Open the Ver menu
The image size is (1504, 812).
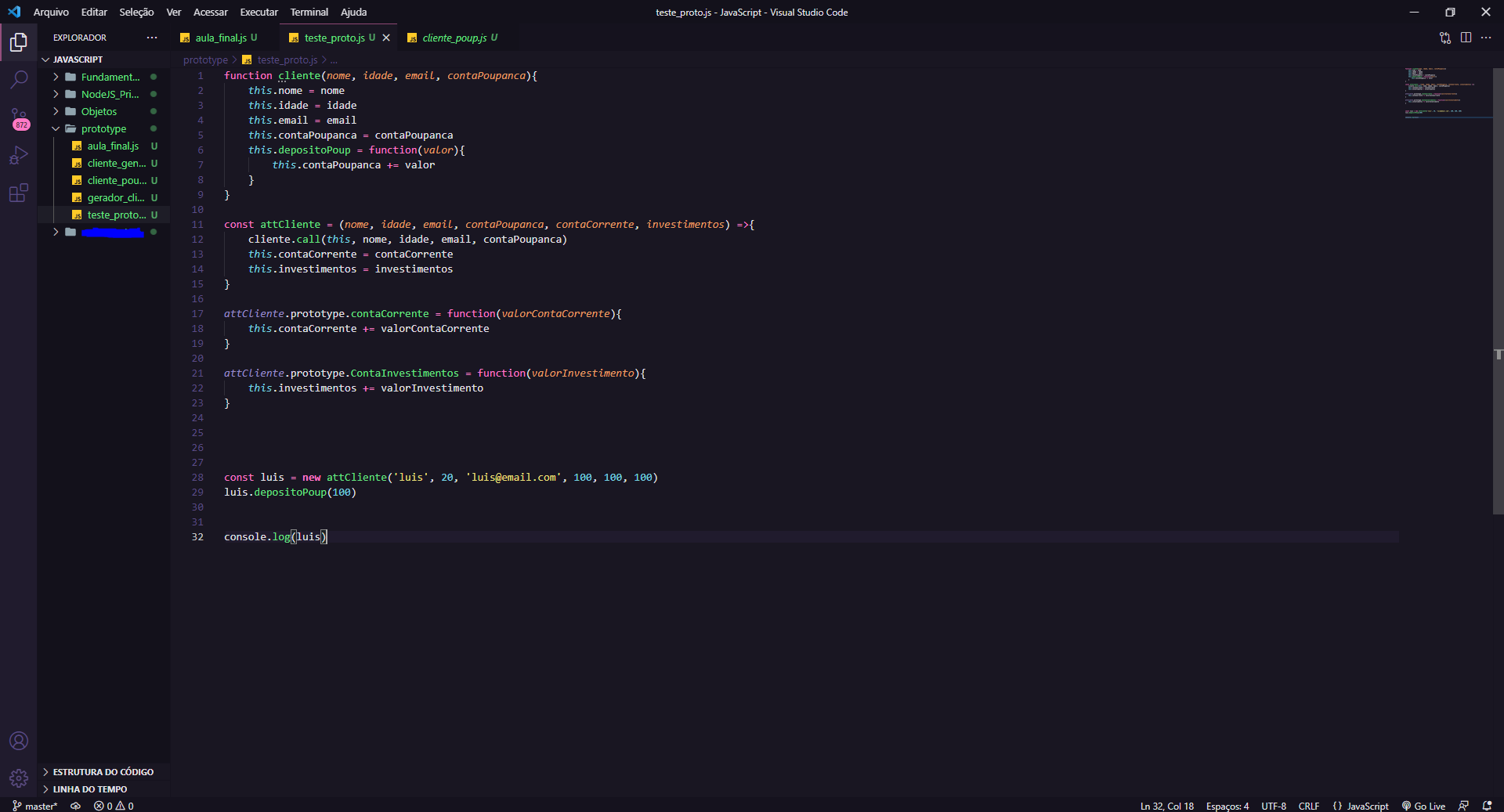174,12
